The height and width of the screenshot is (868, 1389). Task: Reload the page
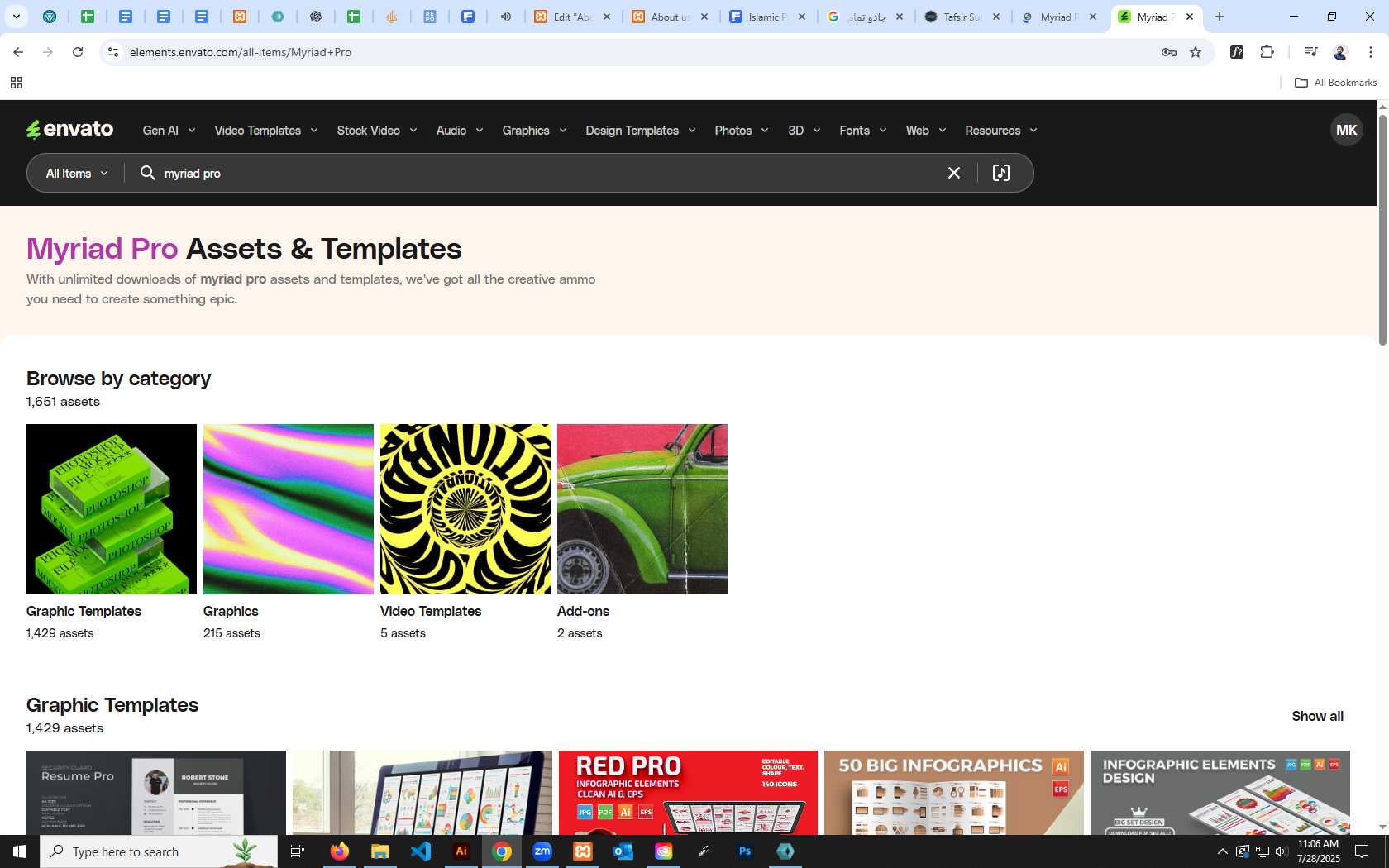click(78, 52)
